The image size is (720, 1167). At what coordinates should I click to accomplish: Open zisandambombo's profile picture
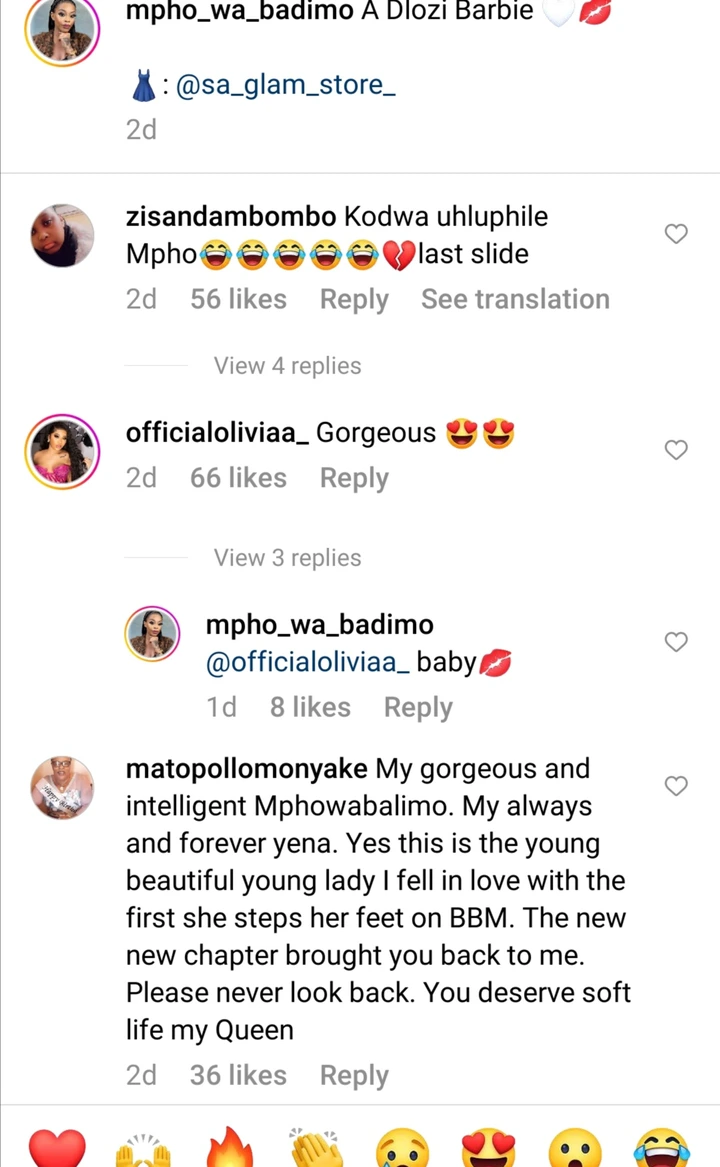pos(62,236)
